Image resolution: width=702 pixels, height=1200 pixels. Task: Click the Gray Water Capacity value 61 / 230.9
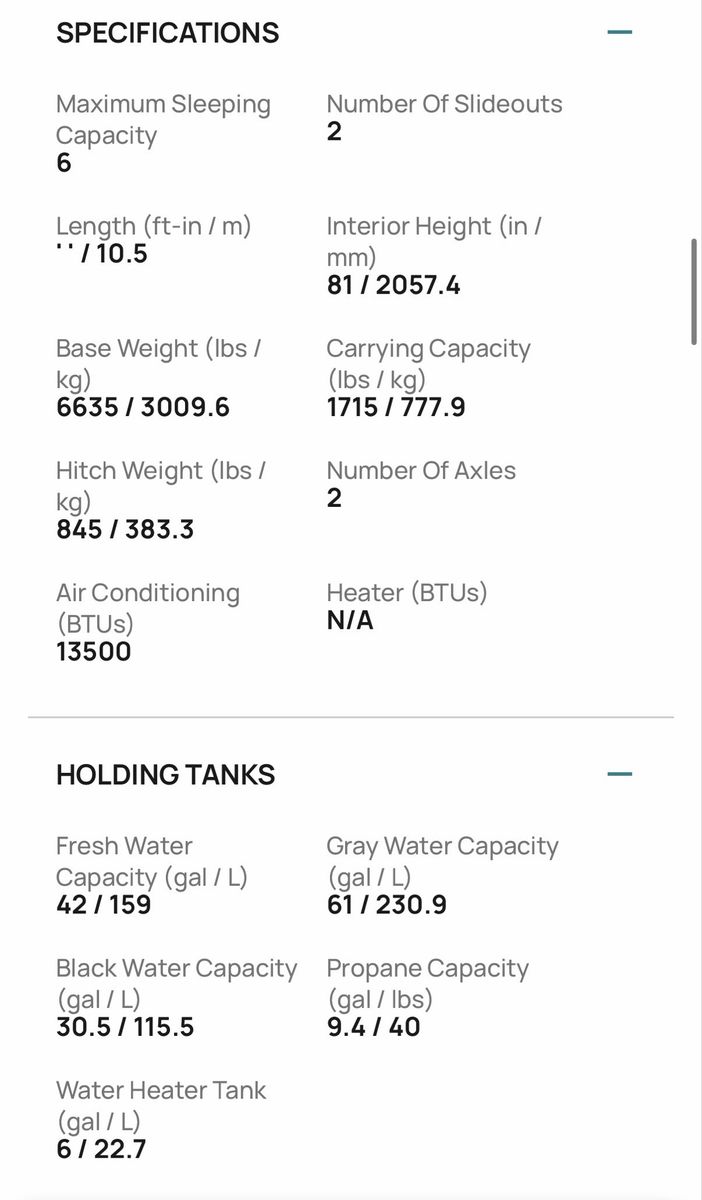pyautogui.click(x=387, y=905)
